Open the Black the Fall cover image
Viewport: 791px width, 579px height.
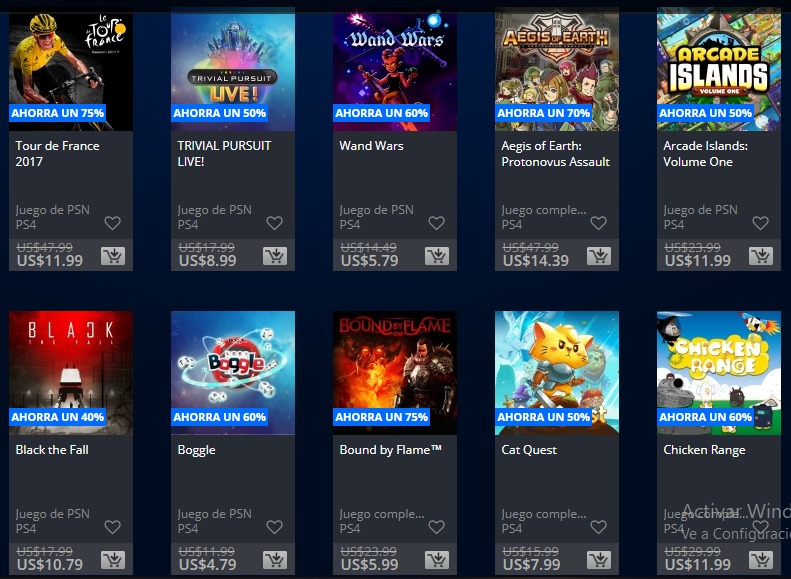click(71, 373)
